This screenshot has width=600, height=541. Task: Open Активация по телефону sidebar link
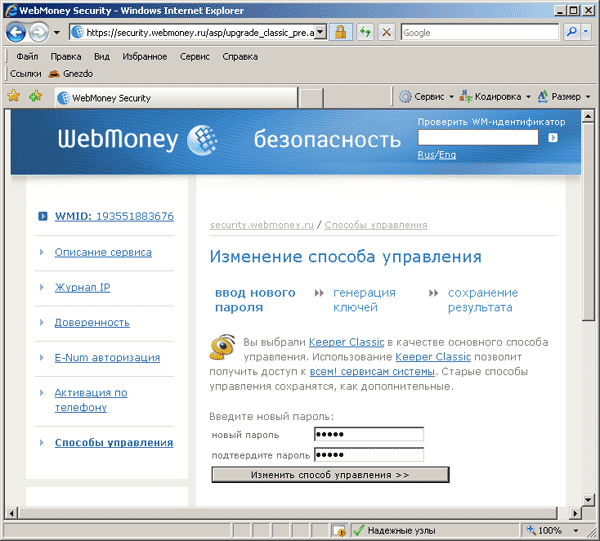click(91, 400)
